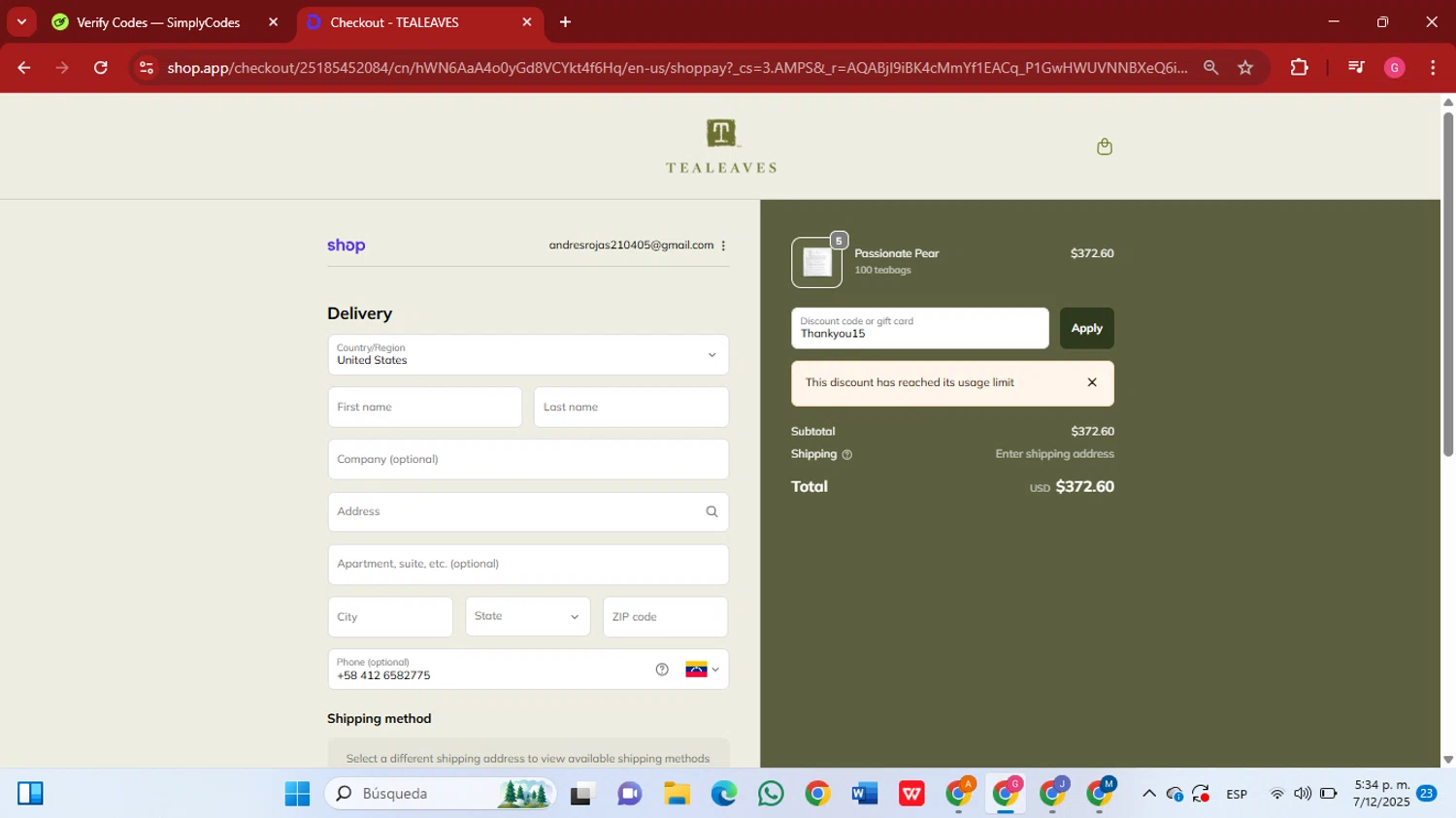Close the Verify Codes tab
This screenshot has height=818, width=1456.
coord(273,22)
